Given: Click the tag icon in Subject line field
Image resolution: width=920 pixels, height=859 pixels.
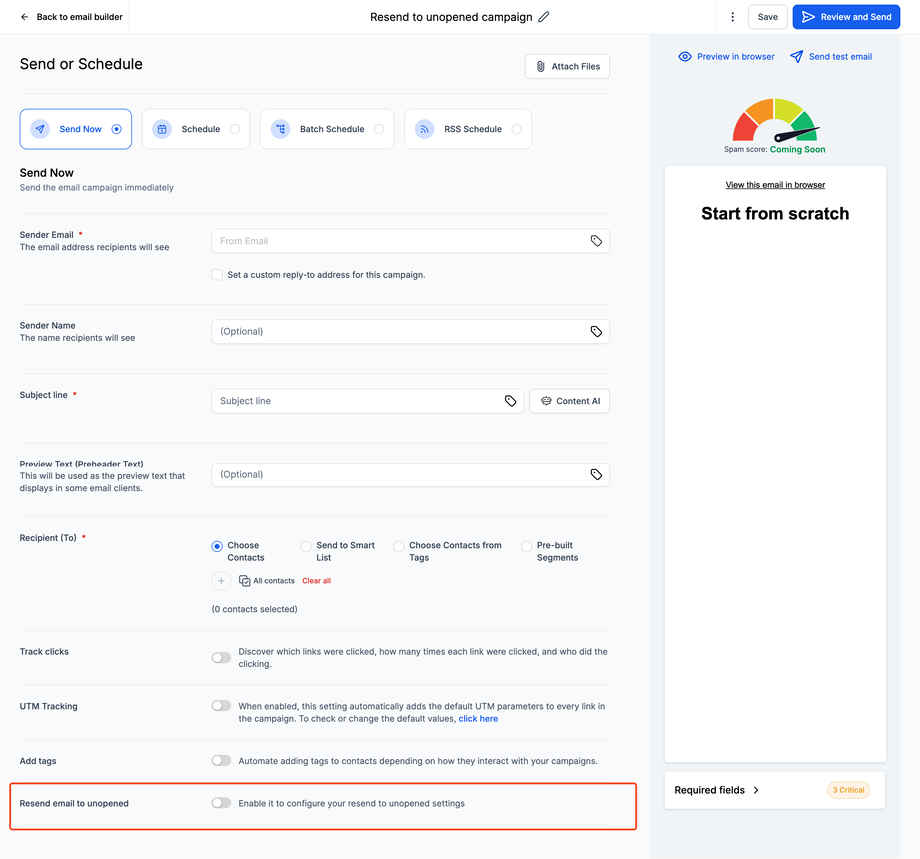Looking at the screenshot, I should [x=510, y=401].
